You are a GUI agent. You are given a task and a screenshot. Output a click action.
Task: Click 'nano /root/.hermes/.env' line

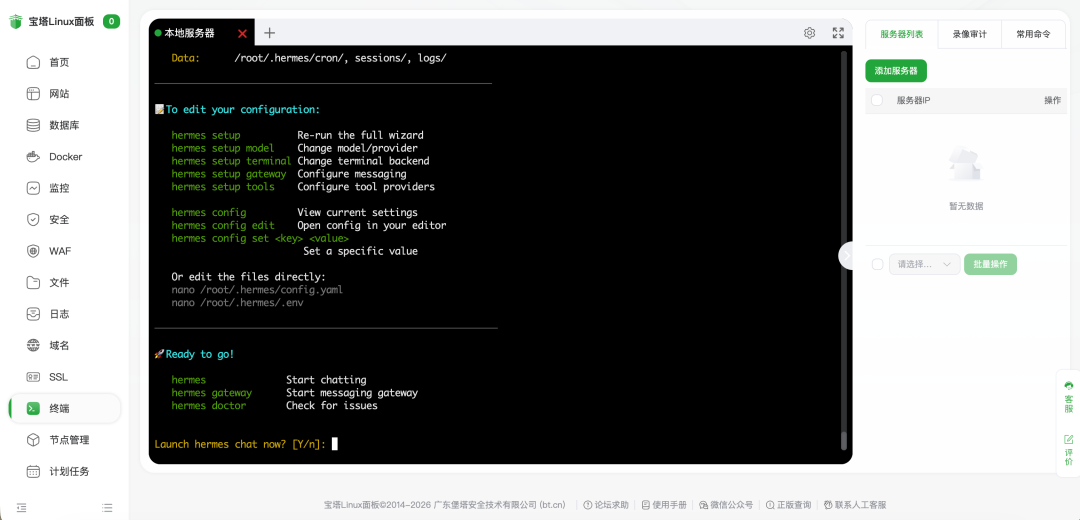[x=237, y=302]
